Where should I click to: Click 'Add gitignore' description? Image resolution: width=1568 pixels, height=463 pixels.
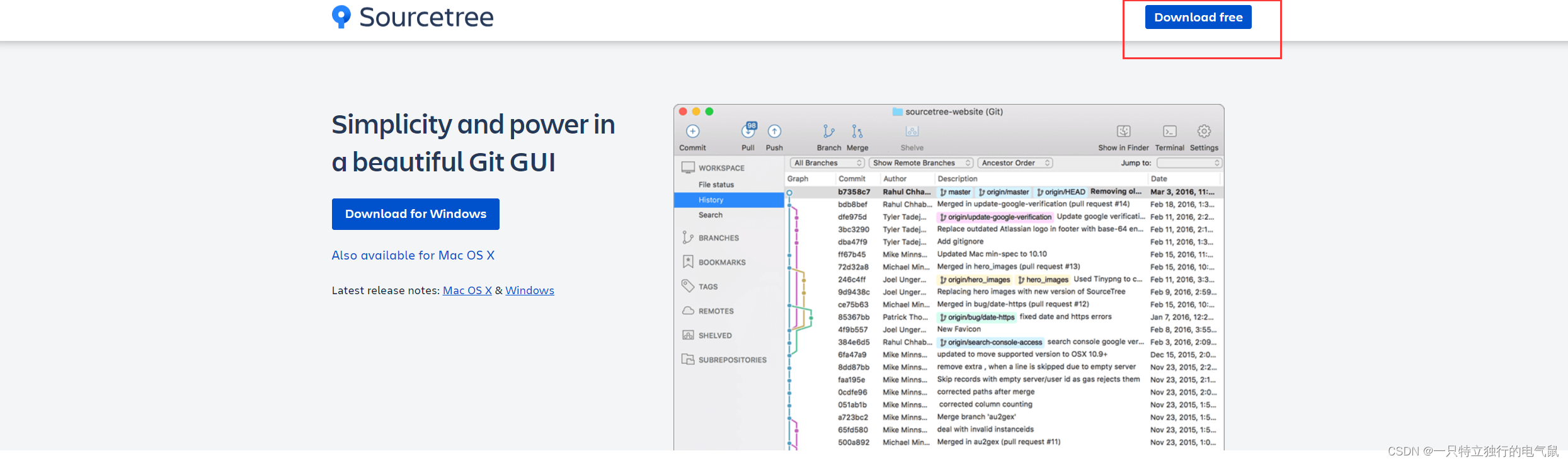pos(960,242)
